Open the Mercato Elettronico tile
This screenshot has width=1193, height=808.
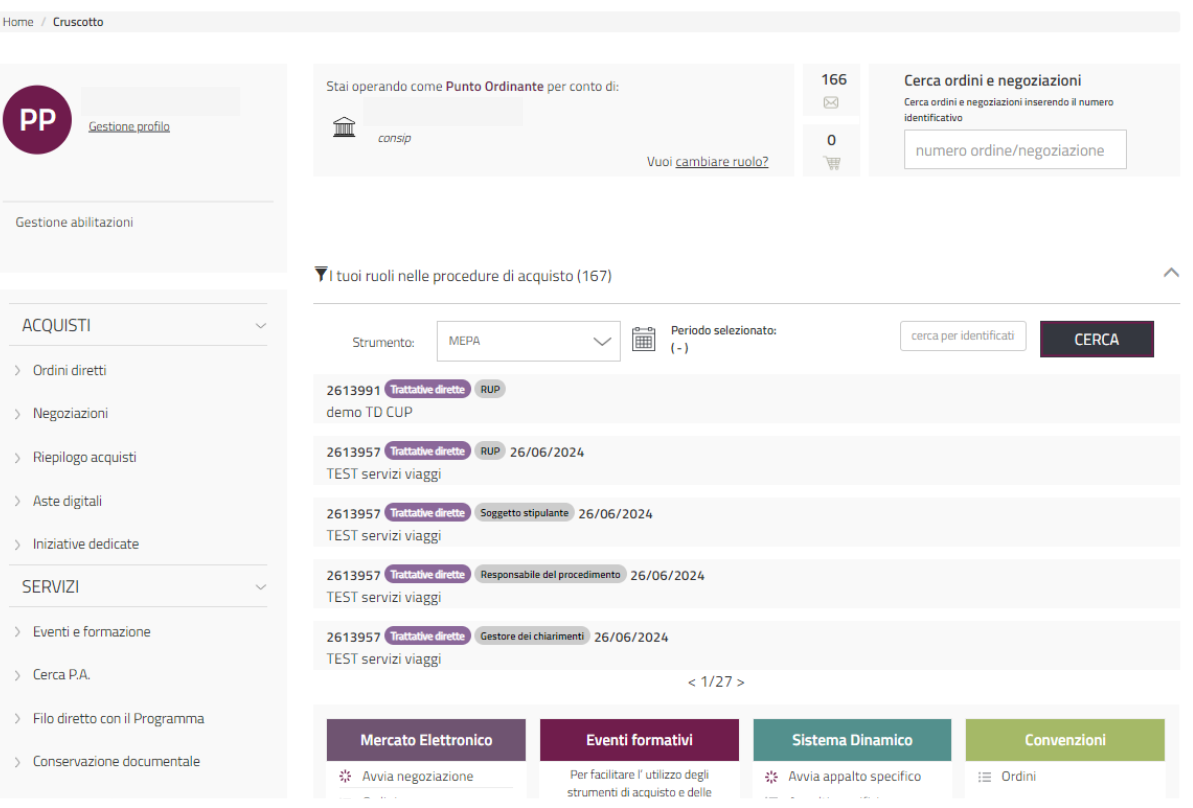click(x=426, y=740)
